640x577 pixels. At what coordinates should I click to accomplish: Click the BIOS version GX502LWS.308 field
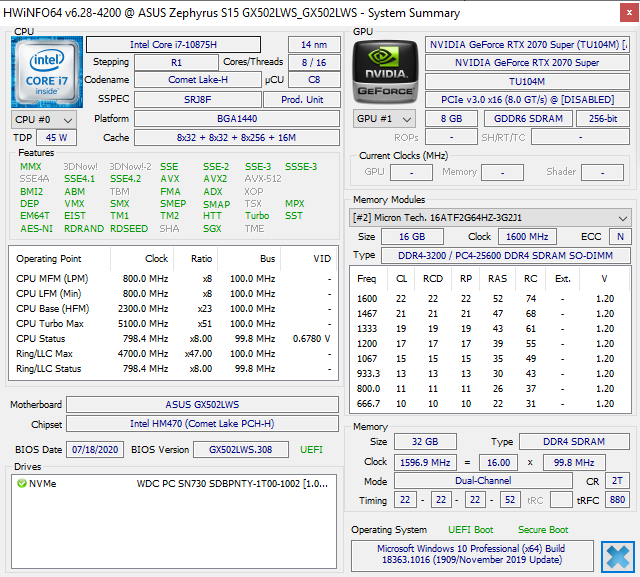tap(241, 450)
